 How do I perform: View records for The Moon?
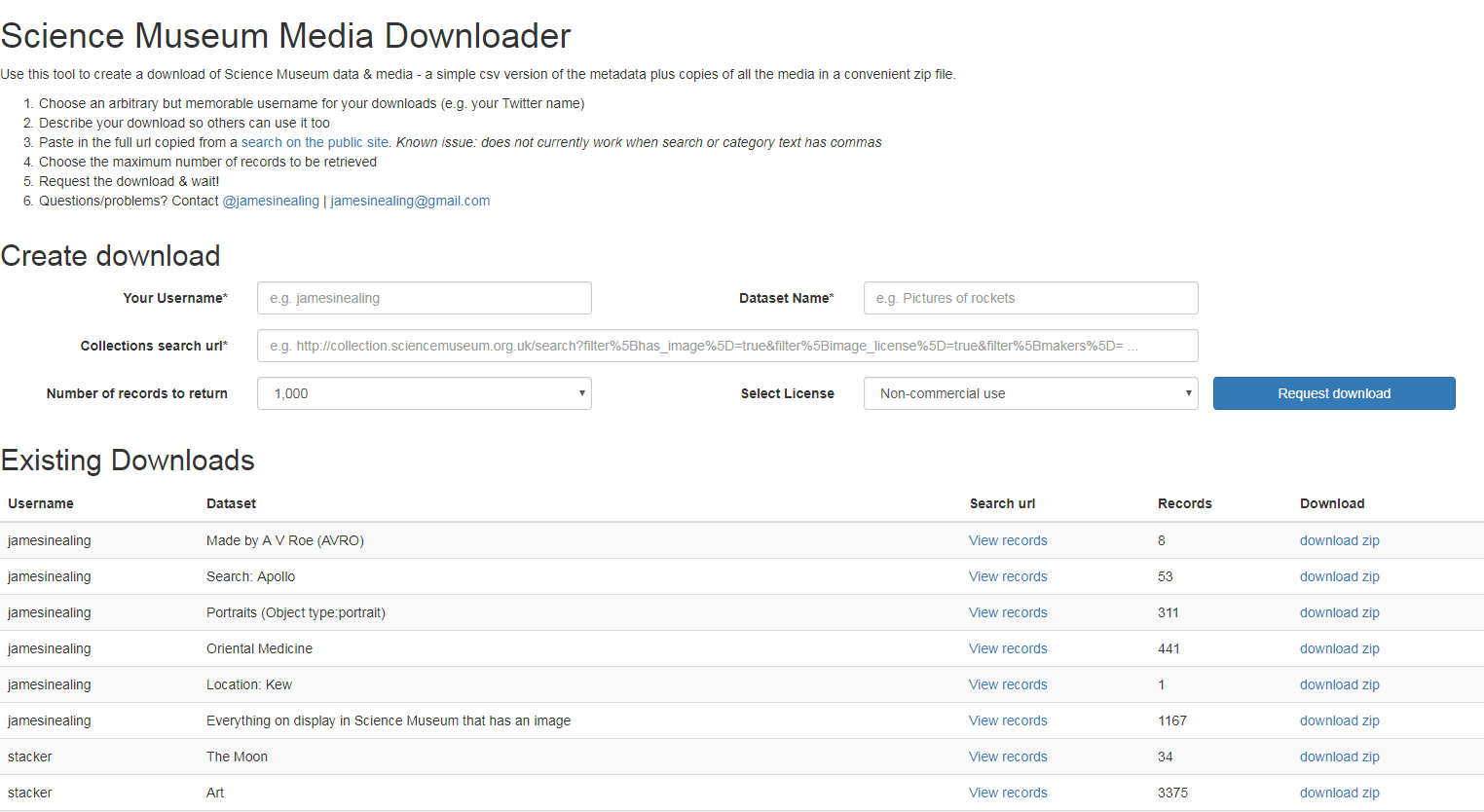(1008, 757)
